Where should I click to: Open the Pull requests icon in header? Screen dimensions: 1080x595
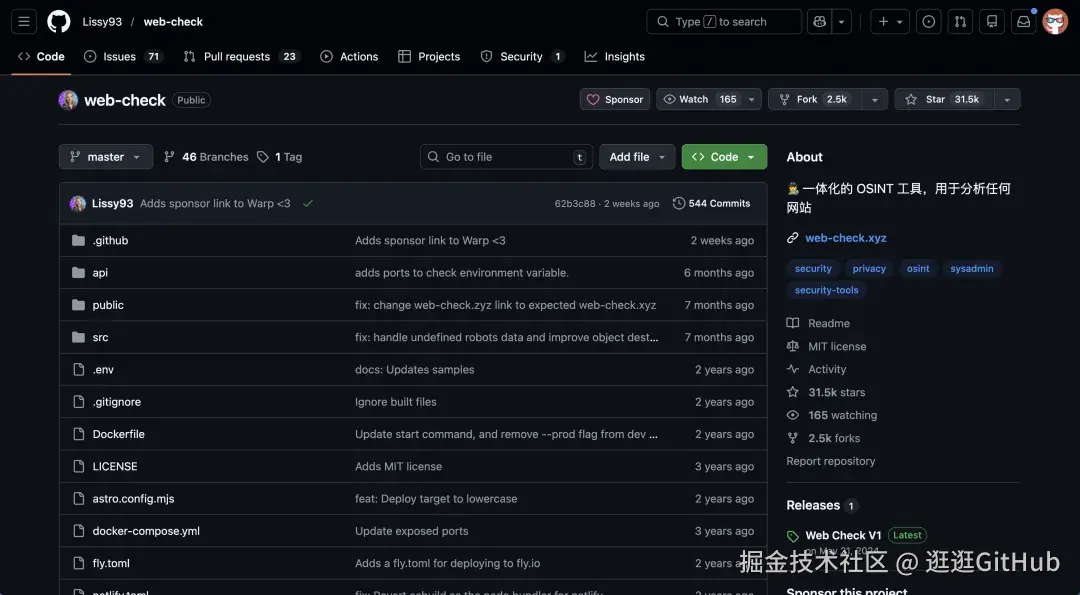coord(960,22)
